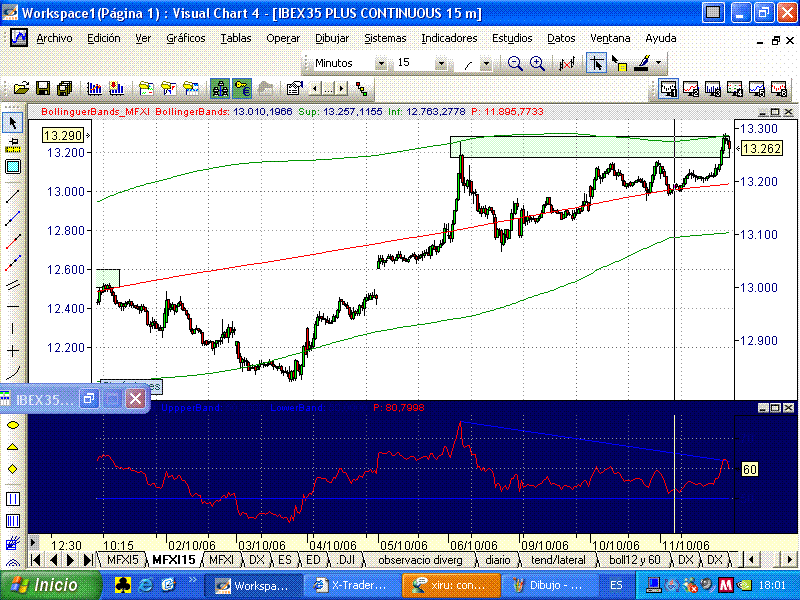Toggle the green people network icon
The width and height of the screenshot is (800, 600).
pyautogui.click(x=220, y=89)
